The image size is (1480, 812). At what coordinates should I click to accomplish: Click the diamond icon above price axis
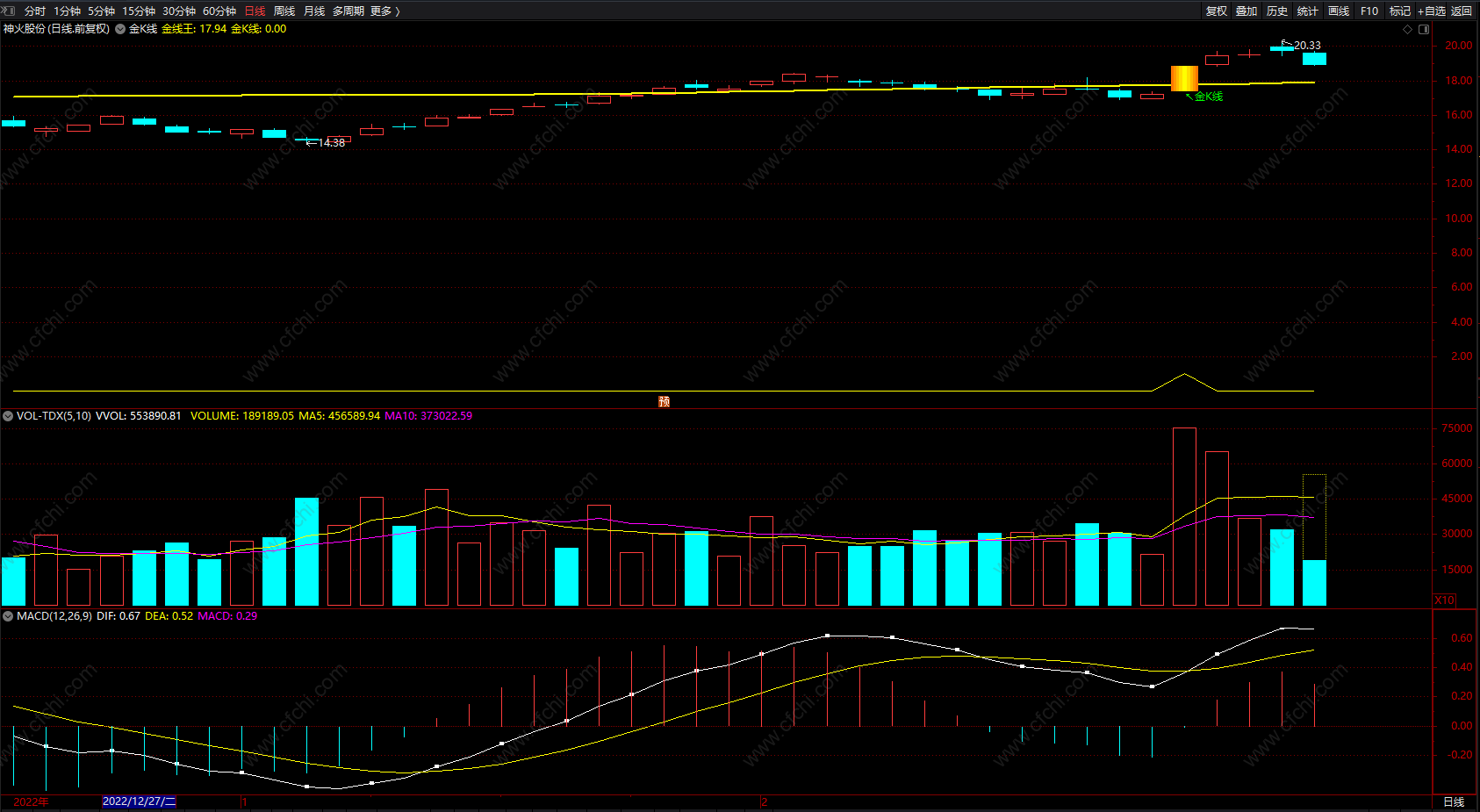pos(1408,29)
